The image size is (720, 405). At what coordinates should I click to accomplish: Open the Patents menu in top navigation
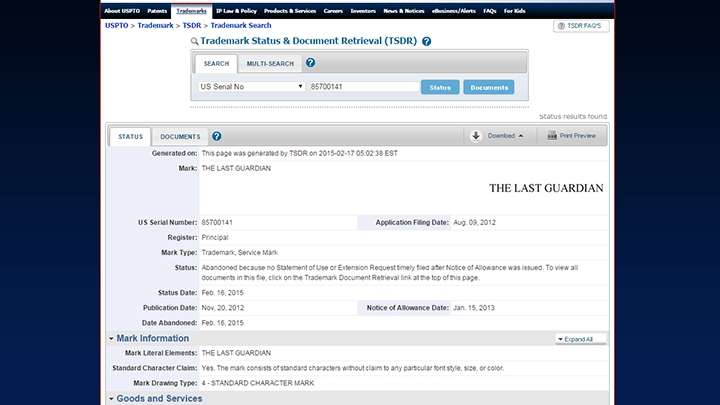click(x=157, y=11)
